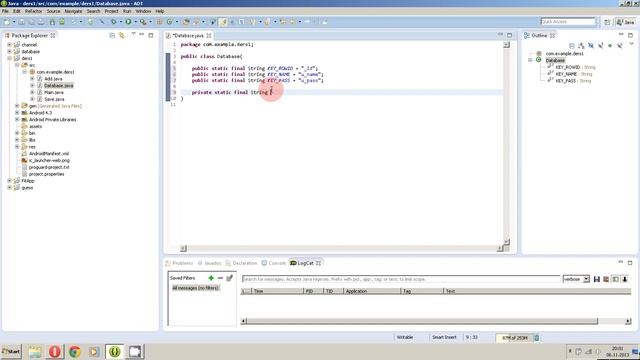Click the Open Type toolbar icon

(x=186, y=22)
